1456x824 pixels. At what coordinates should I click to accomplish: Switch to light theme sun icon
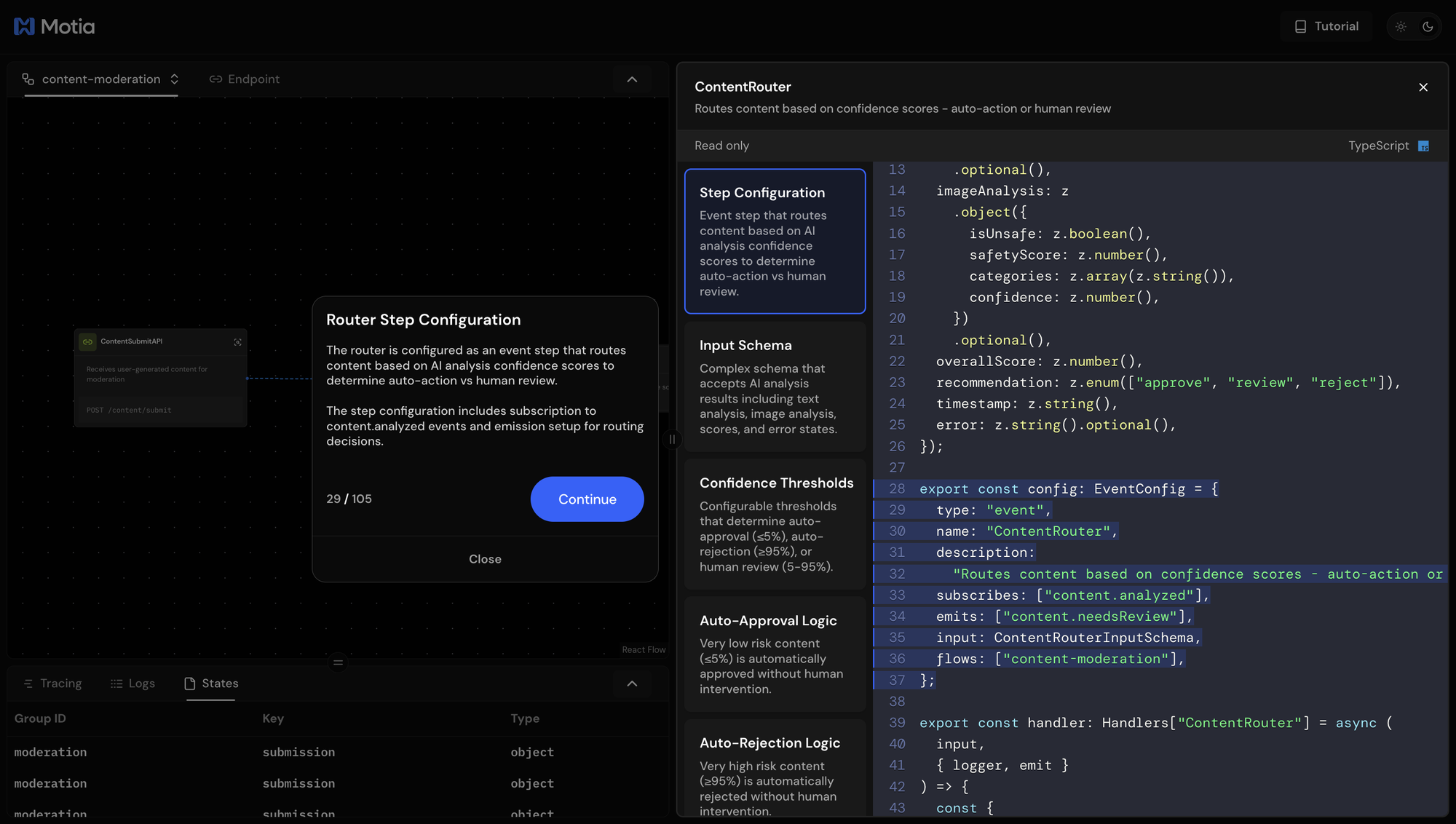[1401, 27]
